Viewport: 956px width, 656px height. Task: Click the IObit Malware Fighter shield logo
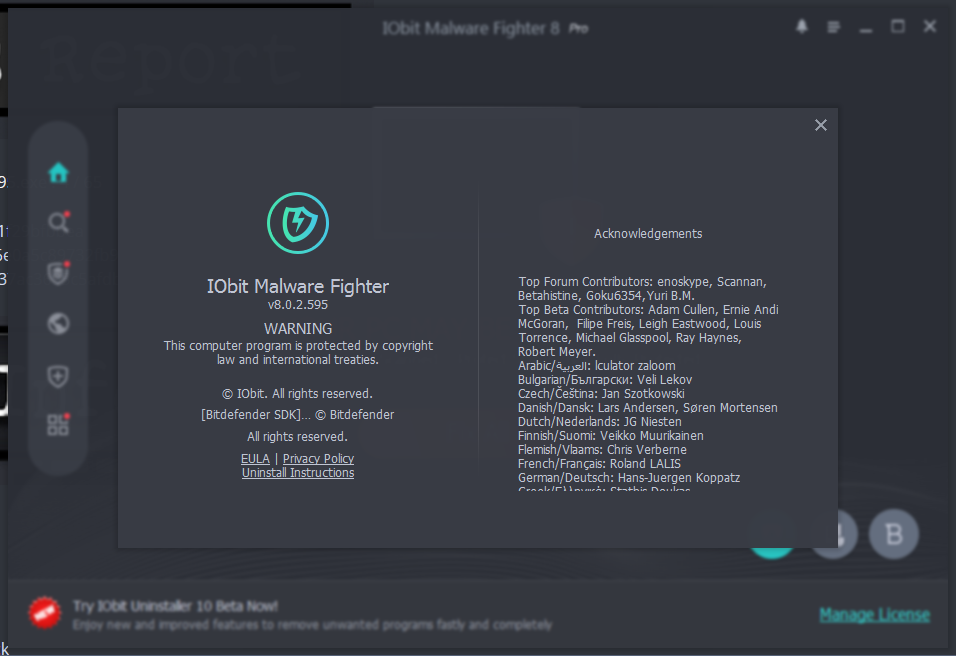(x=298, y=223)
